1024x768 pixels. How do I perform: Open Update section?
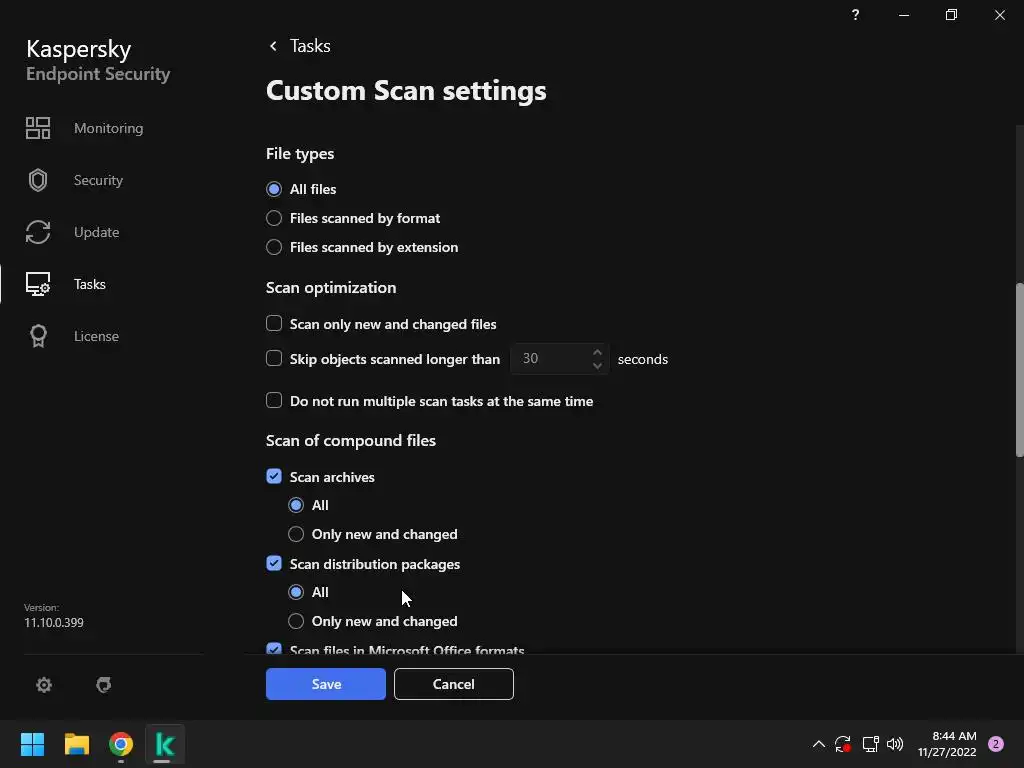(96, 232)
